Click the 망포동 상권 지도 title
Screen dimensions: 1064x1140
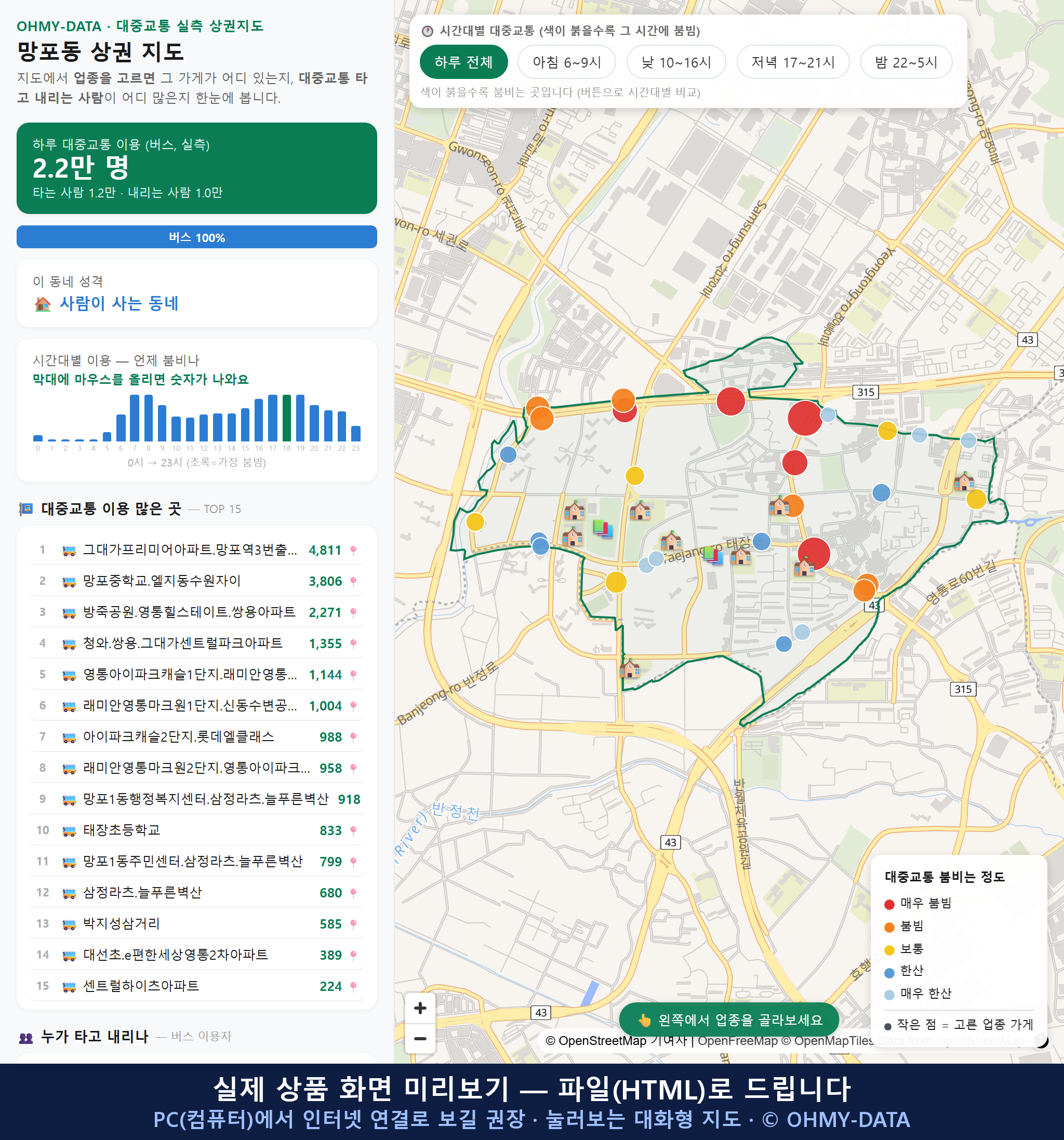click(x=100, y=51)
